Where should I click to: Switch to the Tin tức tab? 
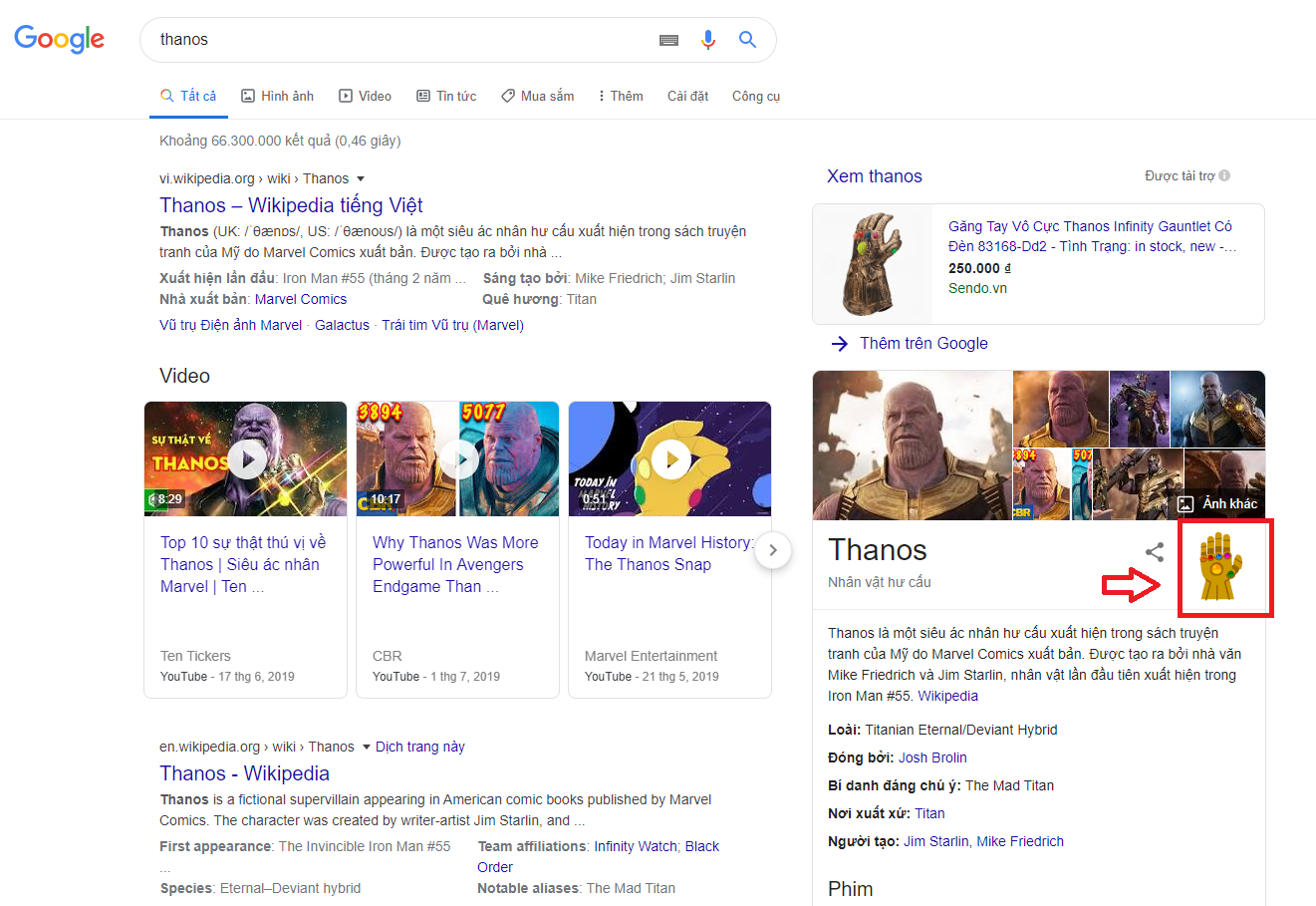pyautogui.click(x=446, y=96)
